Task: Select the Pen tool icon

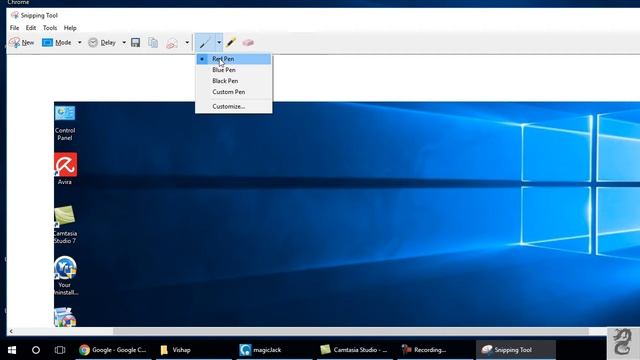Action: 205,42
